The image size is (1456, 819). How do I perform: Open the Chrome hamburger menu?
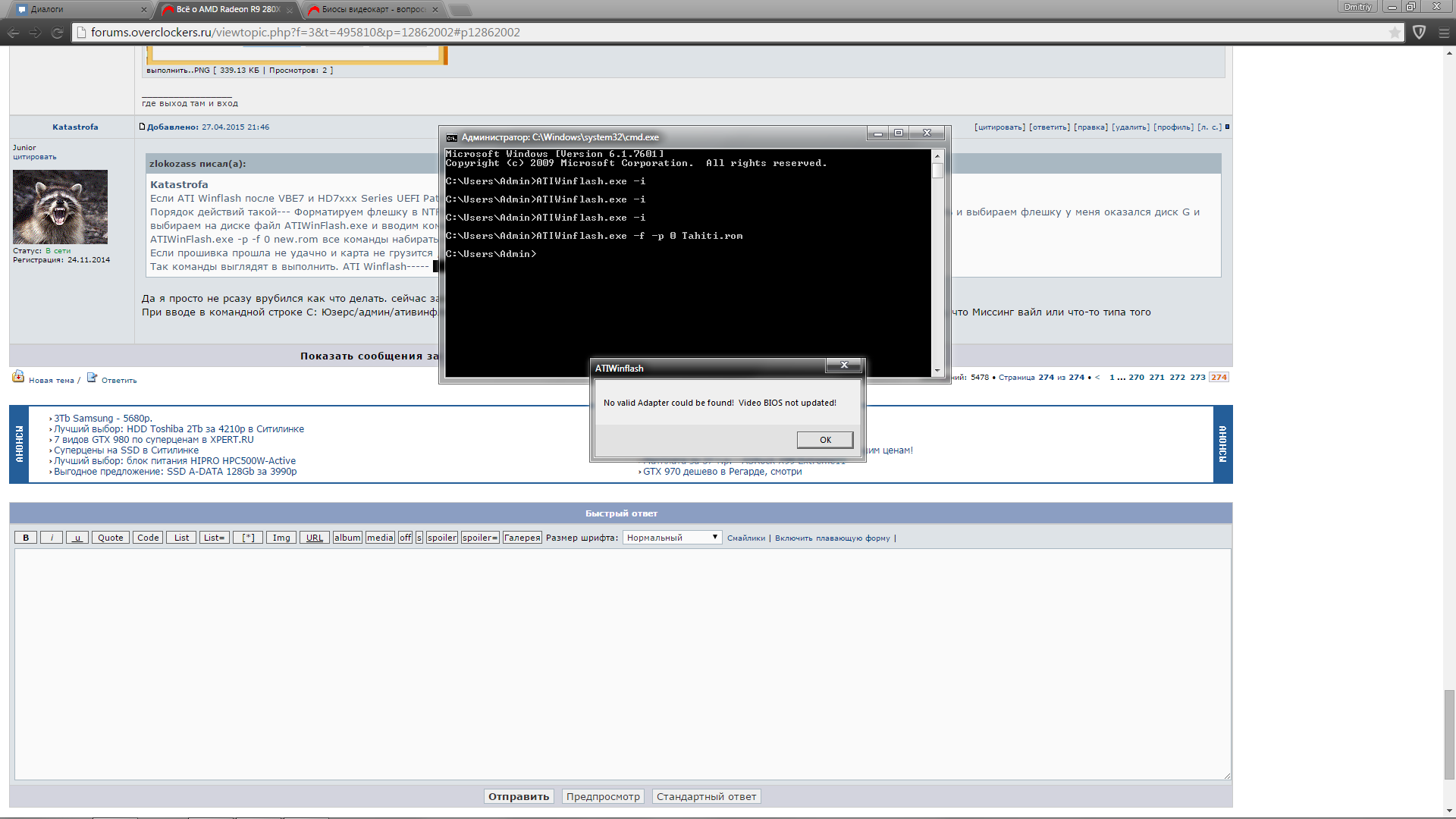pos(1443,33)
